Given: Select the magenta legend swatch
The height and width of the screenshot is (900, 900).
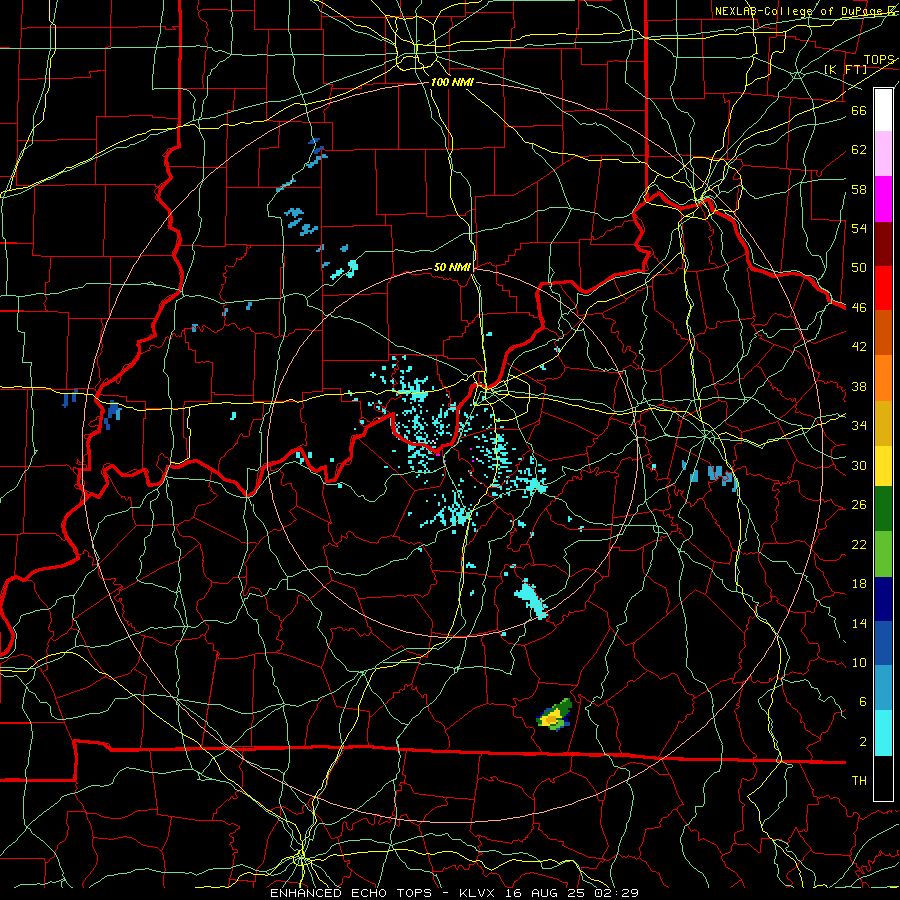Looking at the screenshot, I should [x=883, y=199].
